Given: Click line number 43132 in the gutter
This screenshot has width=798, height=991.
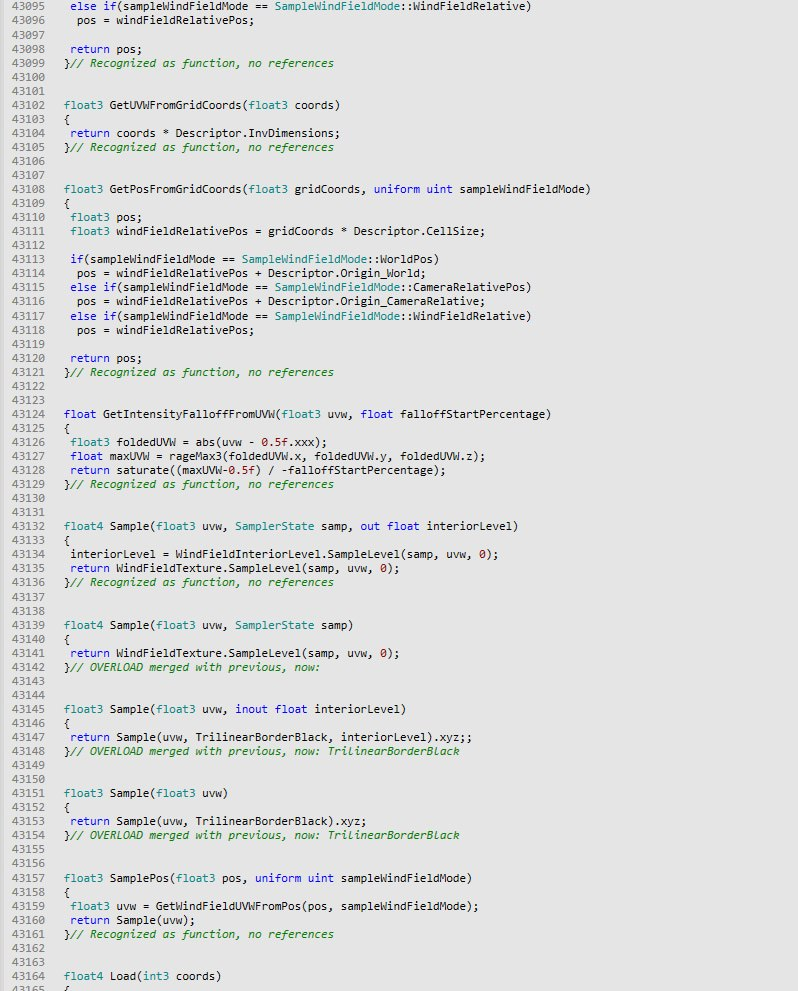Looking at the screenshot, I should (x=28, y=526).
